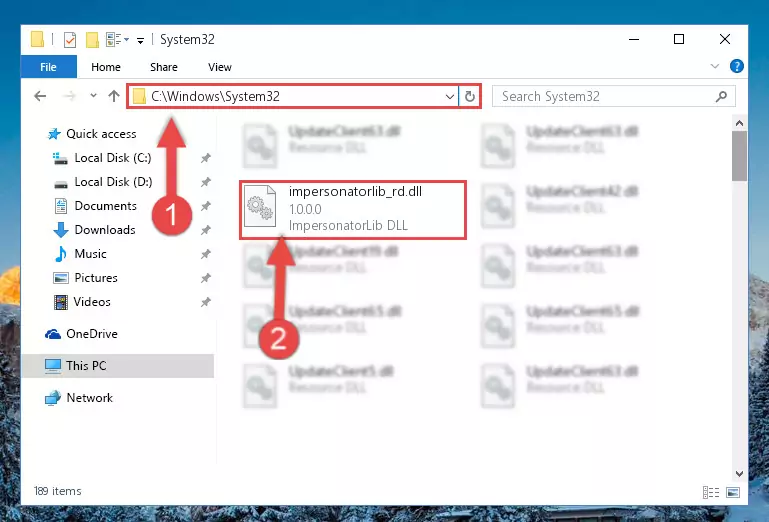Viewport: 769px width, 522px height.
Task: Click the vertical scrollbar thumb
Action: point(740,156)
